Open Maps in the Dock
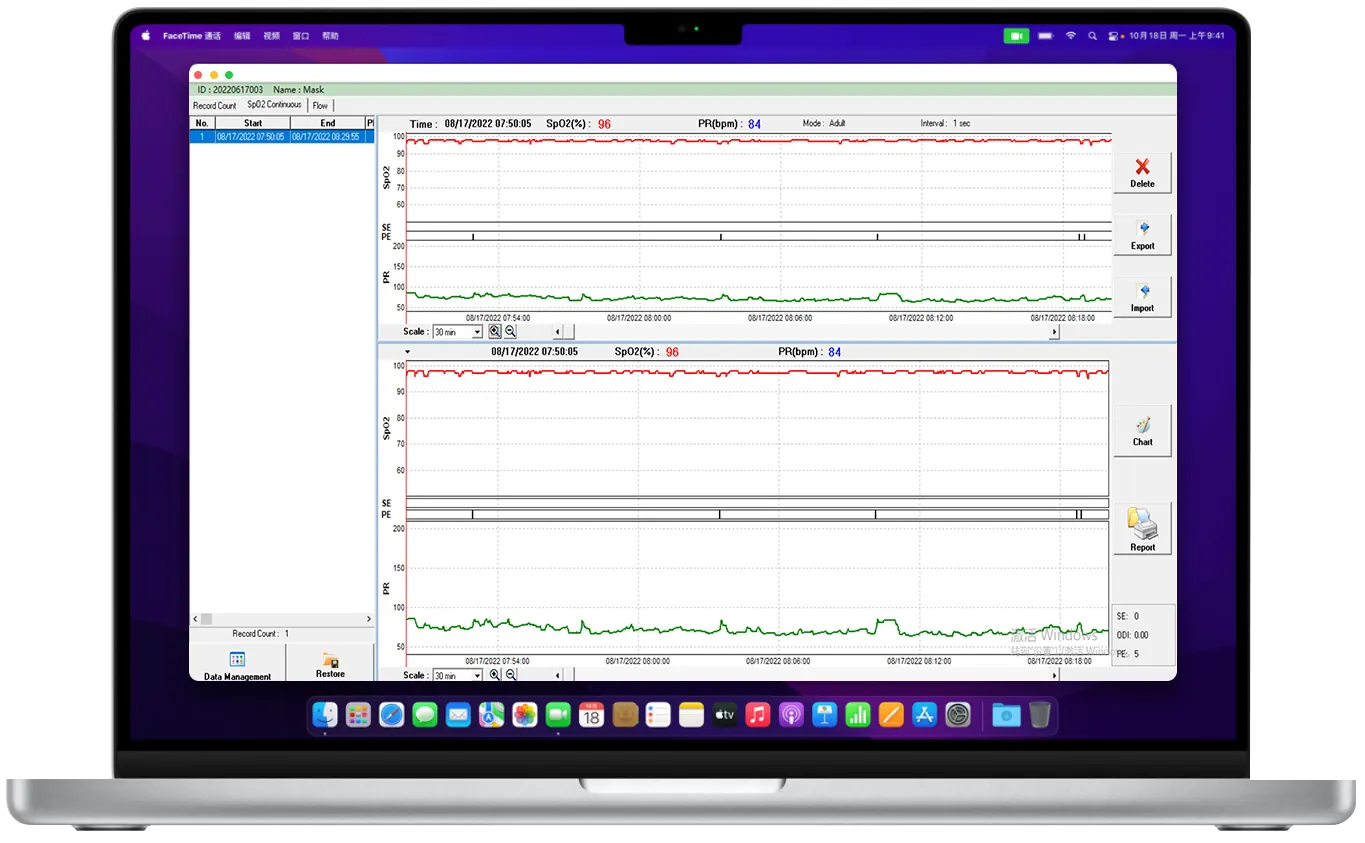 pyautogui.click(x=491, y=715)
